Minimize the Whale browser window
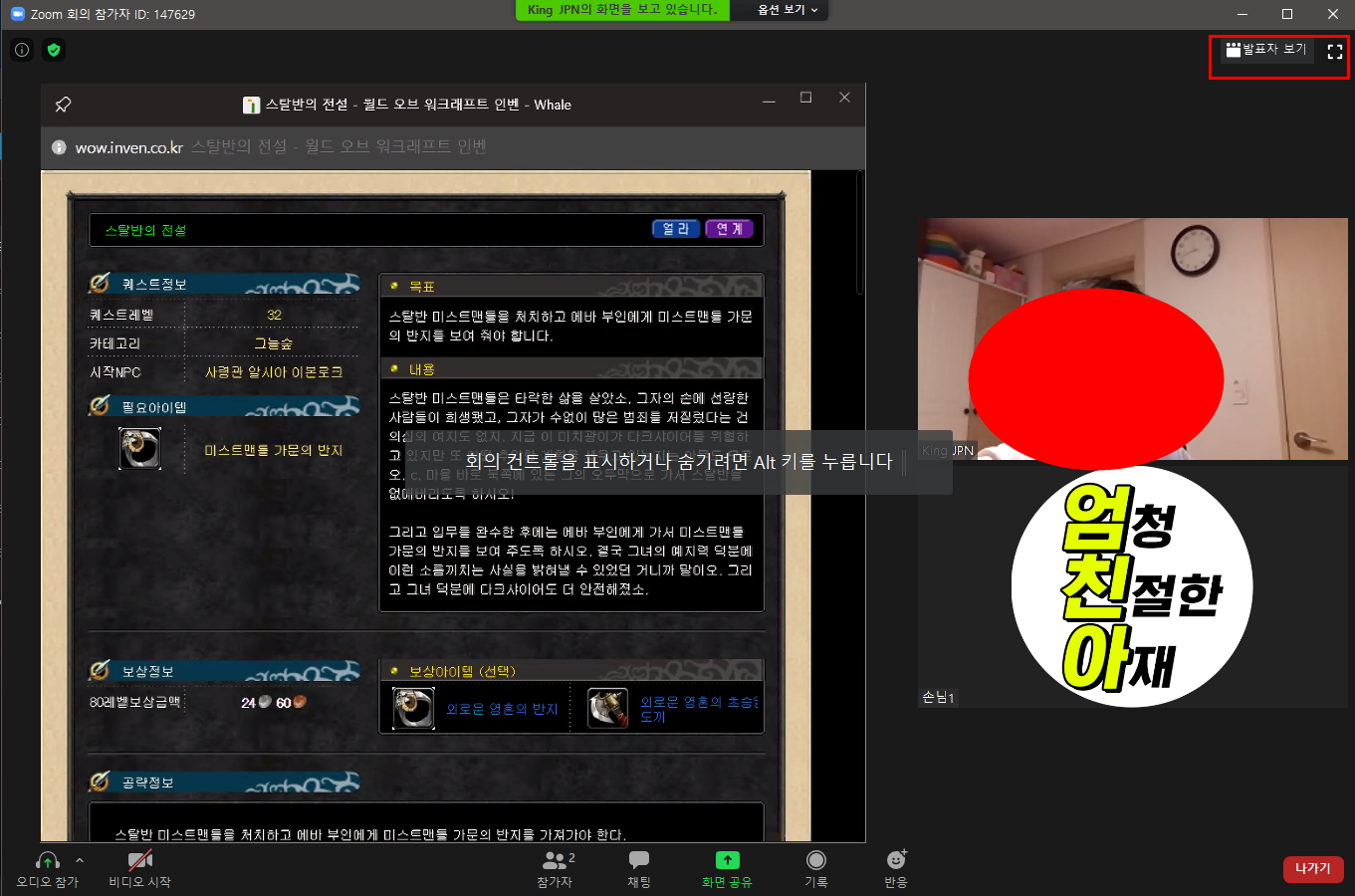The width and height of the screenshot is (1355, 896). coord(769,100)
